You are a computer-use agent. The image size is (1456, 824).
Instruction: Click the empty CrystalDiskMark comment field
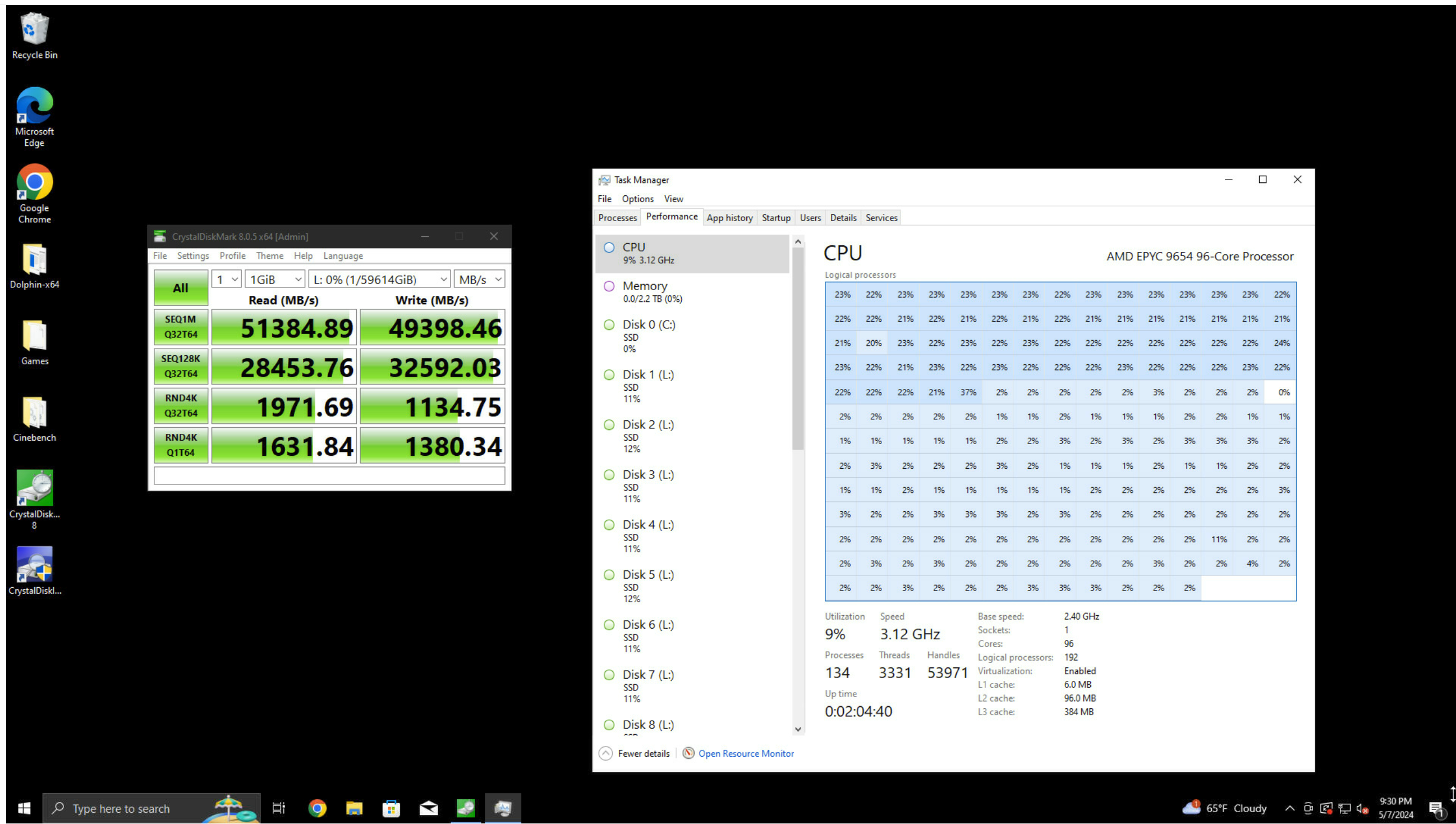tap(329, 475)
